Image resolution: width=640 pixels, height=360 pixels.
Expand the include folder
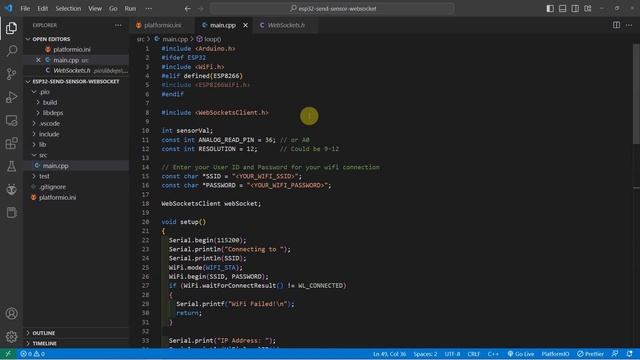coord(49,134)
